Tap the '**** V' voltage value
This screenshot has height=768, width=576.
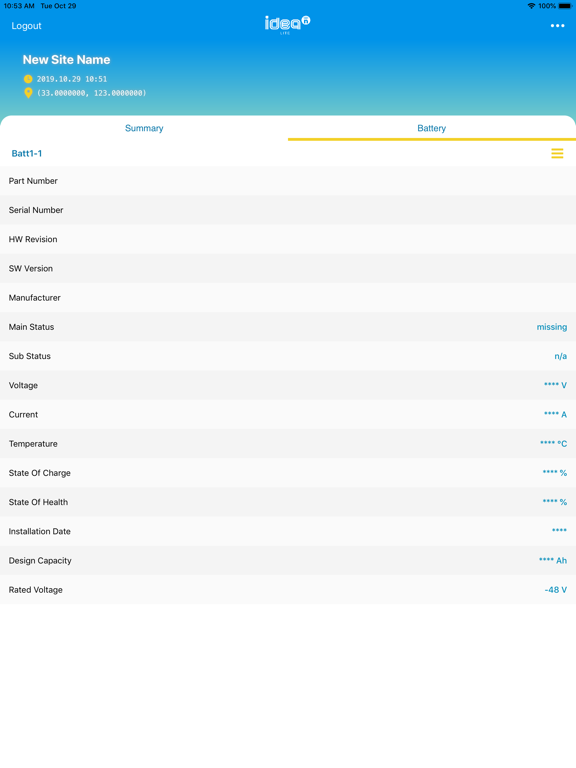(555, 385)
